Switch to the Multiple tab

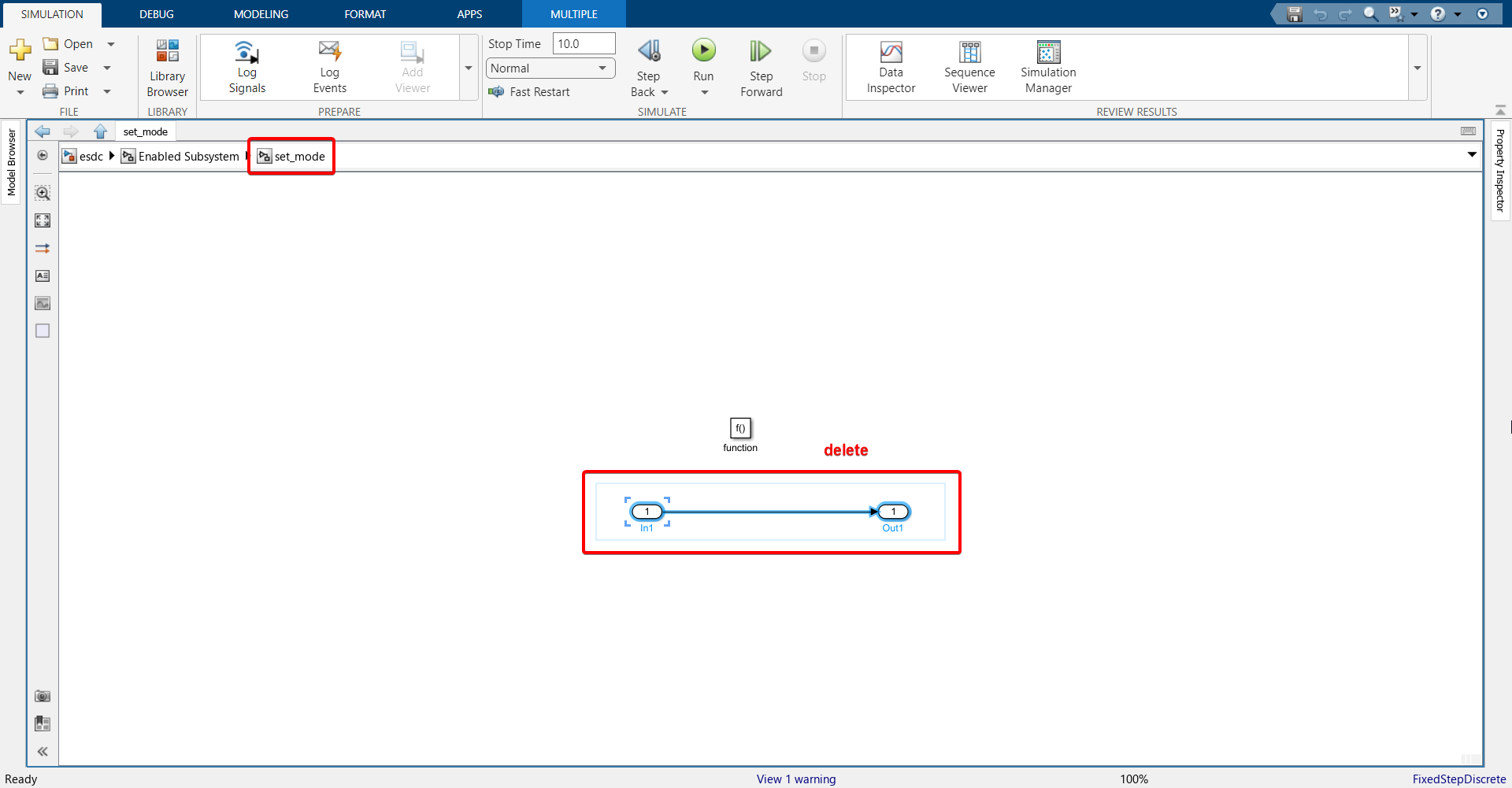[x=573, y=14]
